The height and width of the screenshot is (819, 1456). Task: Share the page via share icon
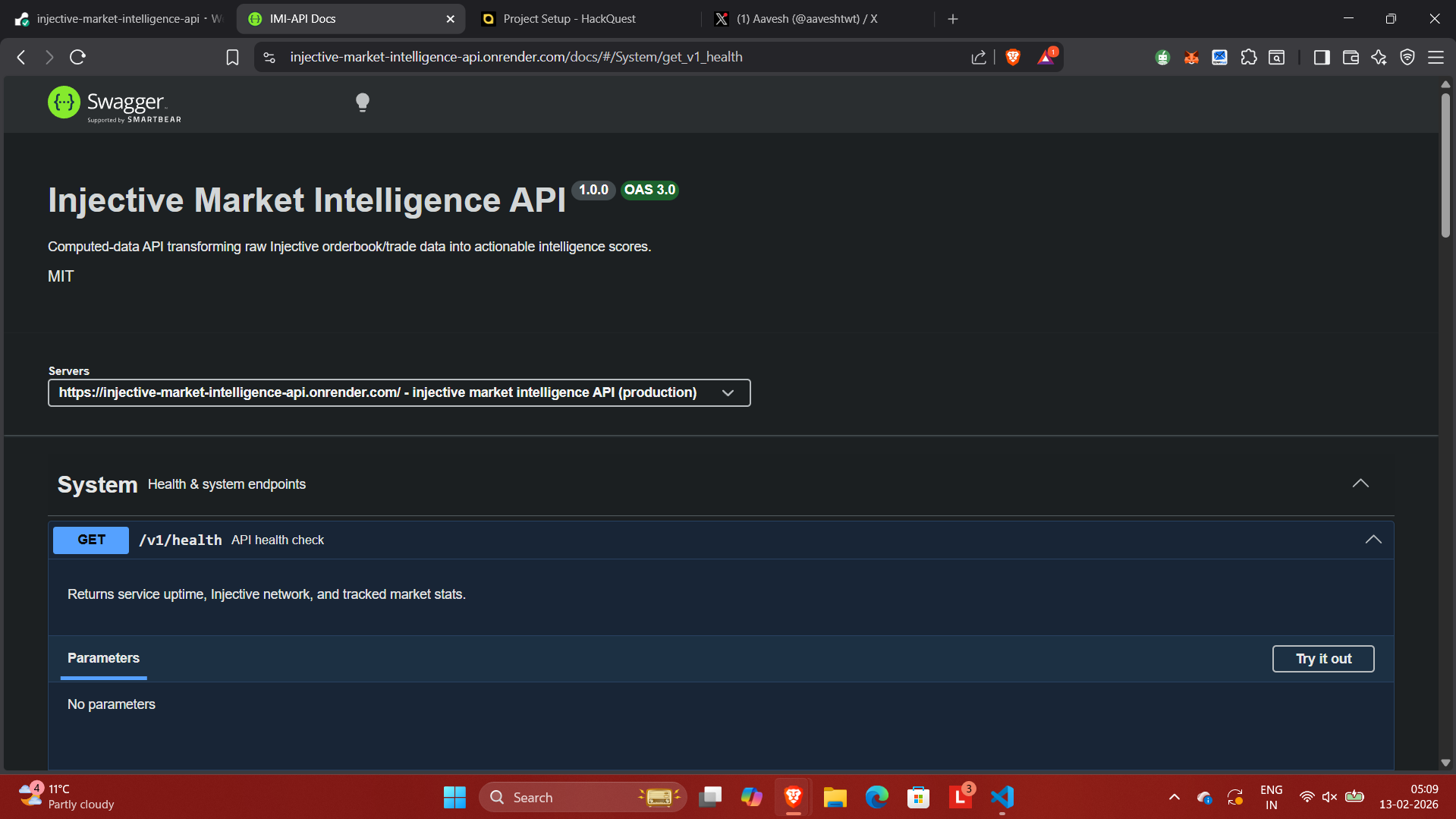click(x=979, y=57)
